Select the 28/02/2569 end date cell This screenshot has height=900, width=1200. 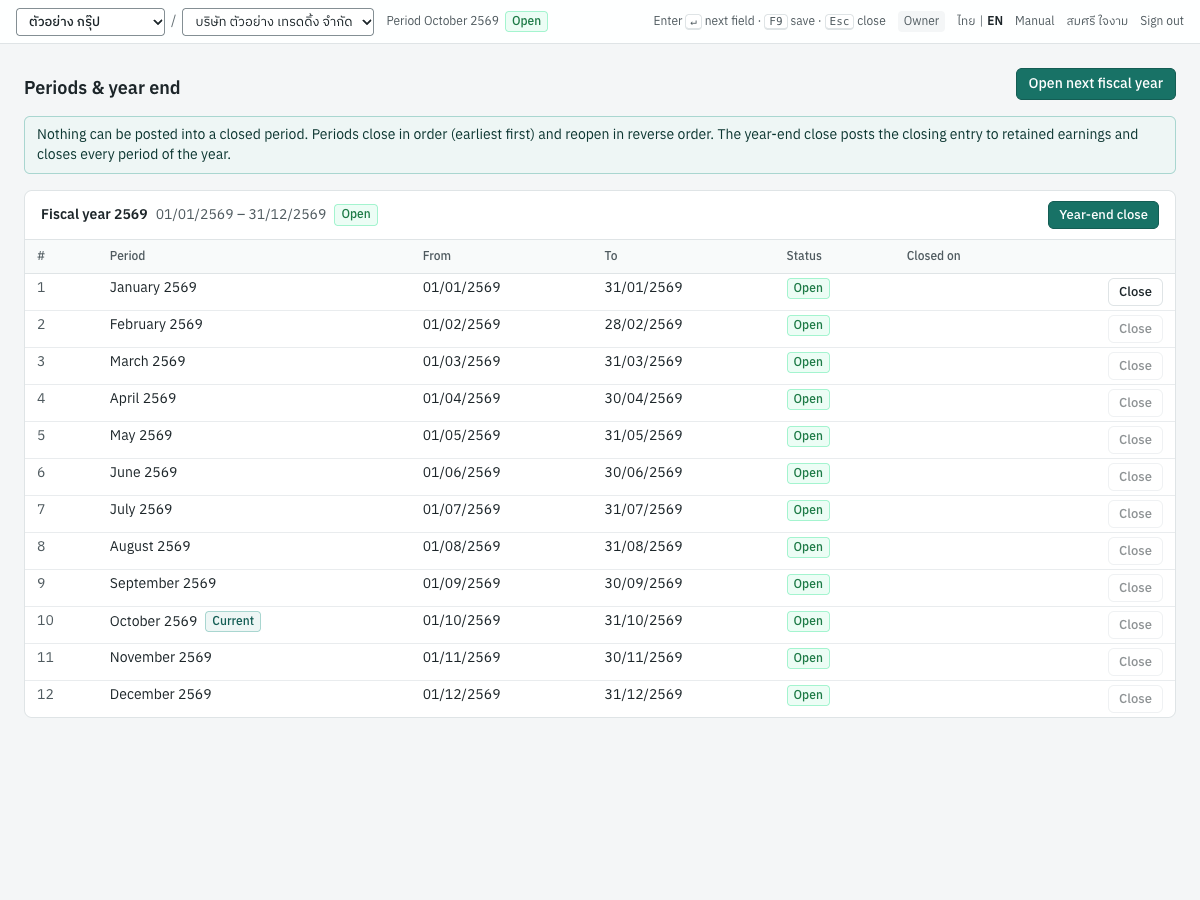[x=643, y=324]
